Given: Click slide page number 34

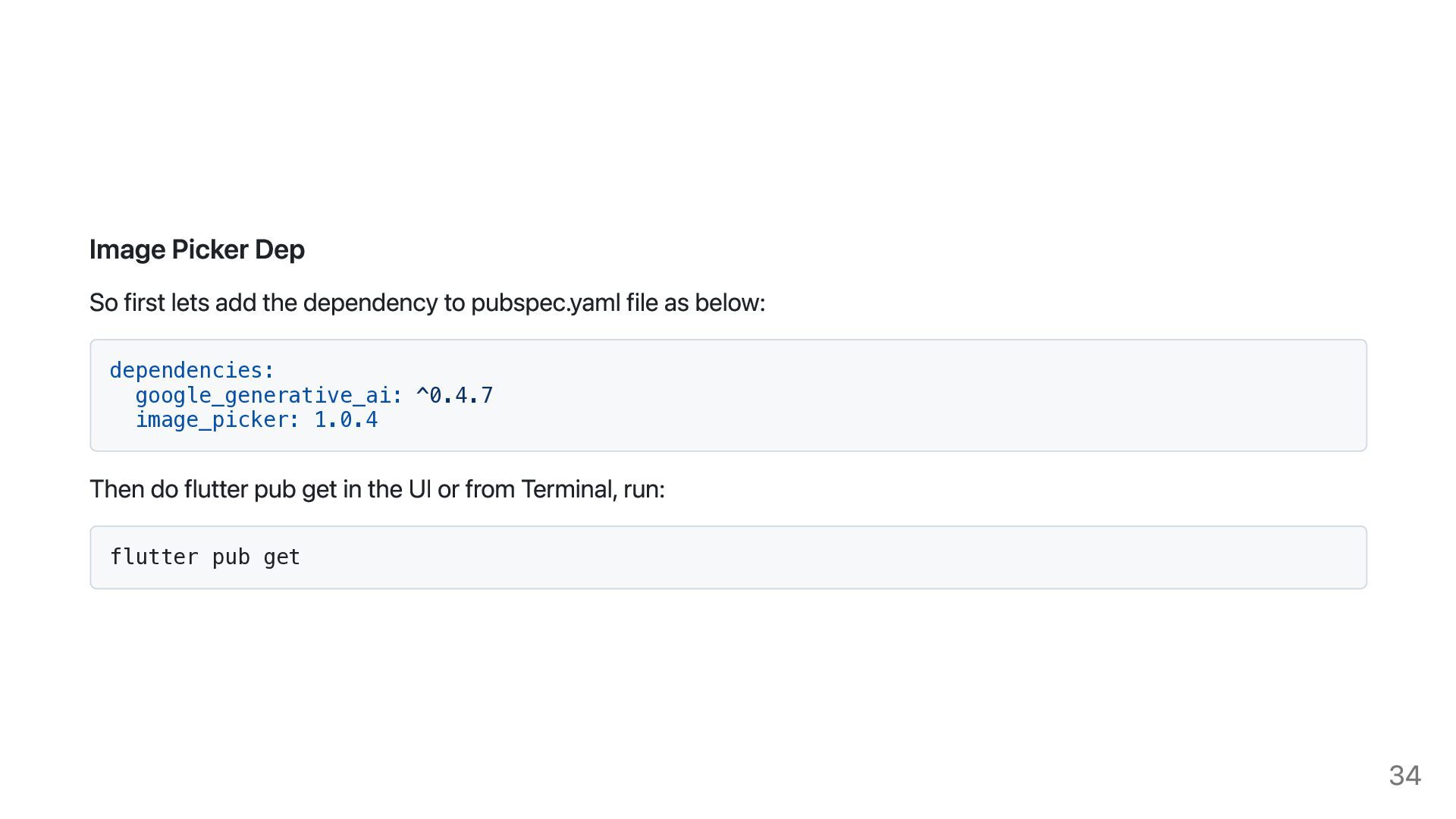Looking at the screenshot, I should click(1404, 776).
